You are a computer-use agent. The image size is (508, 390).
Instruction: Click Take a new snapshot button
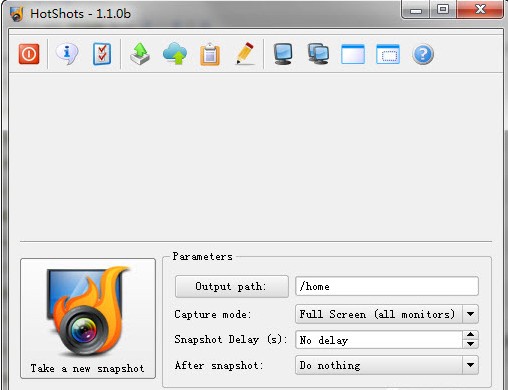pos(88,318)
